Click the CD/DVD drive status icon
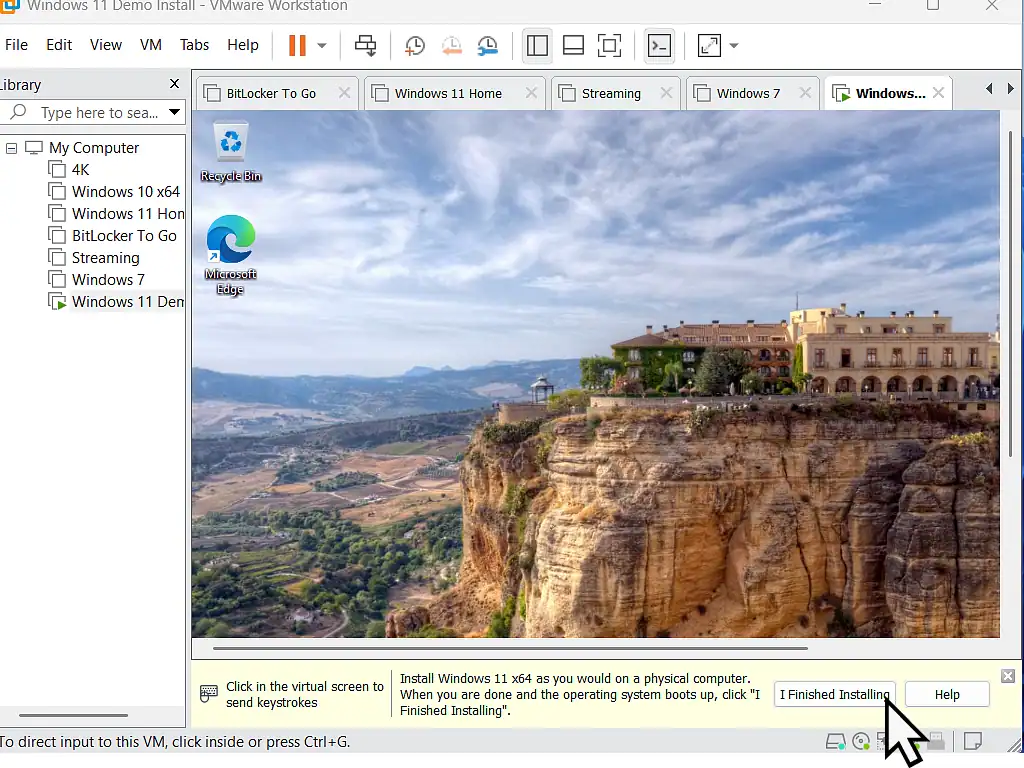 861,741
